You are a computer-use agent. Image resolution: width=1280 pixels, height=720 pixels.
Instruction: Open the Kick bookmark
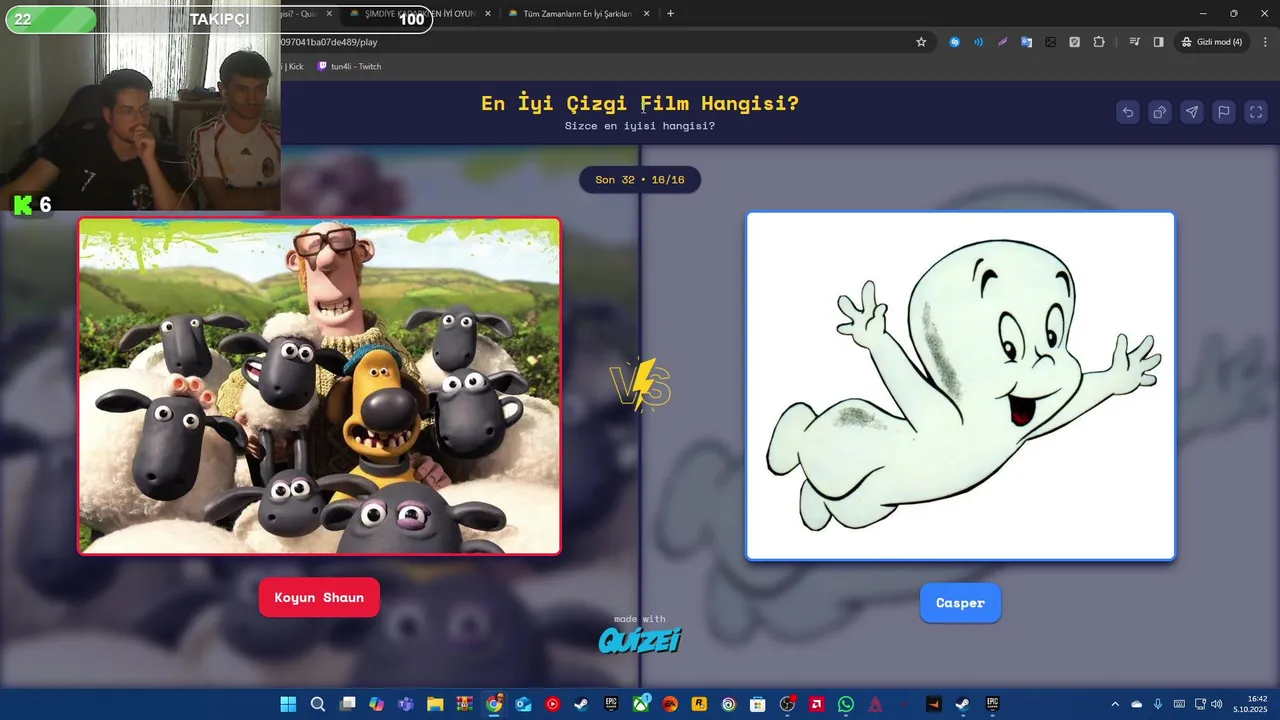(293, 66)
